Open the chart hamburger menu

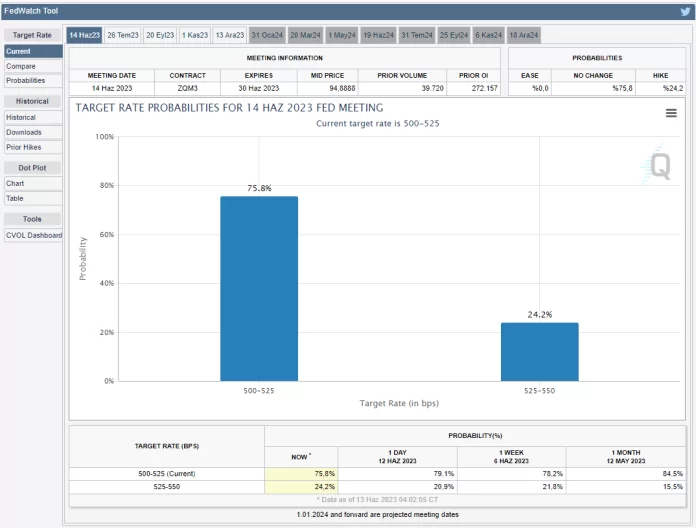pyautogui.click(x=671, y=113)
